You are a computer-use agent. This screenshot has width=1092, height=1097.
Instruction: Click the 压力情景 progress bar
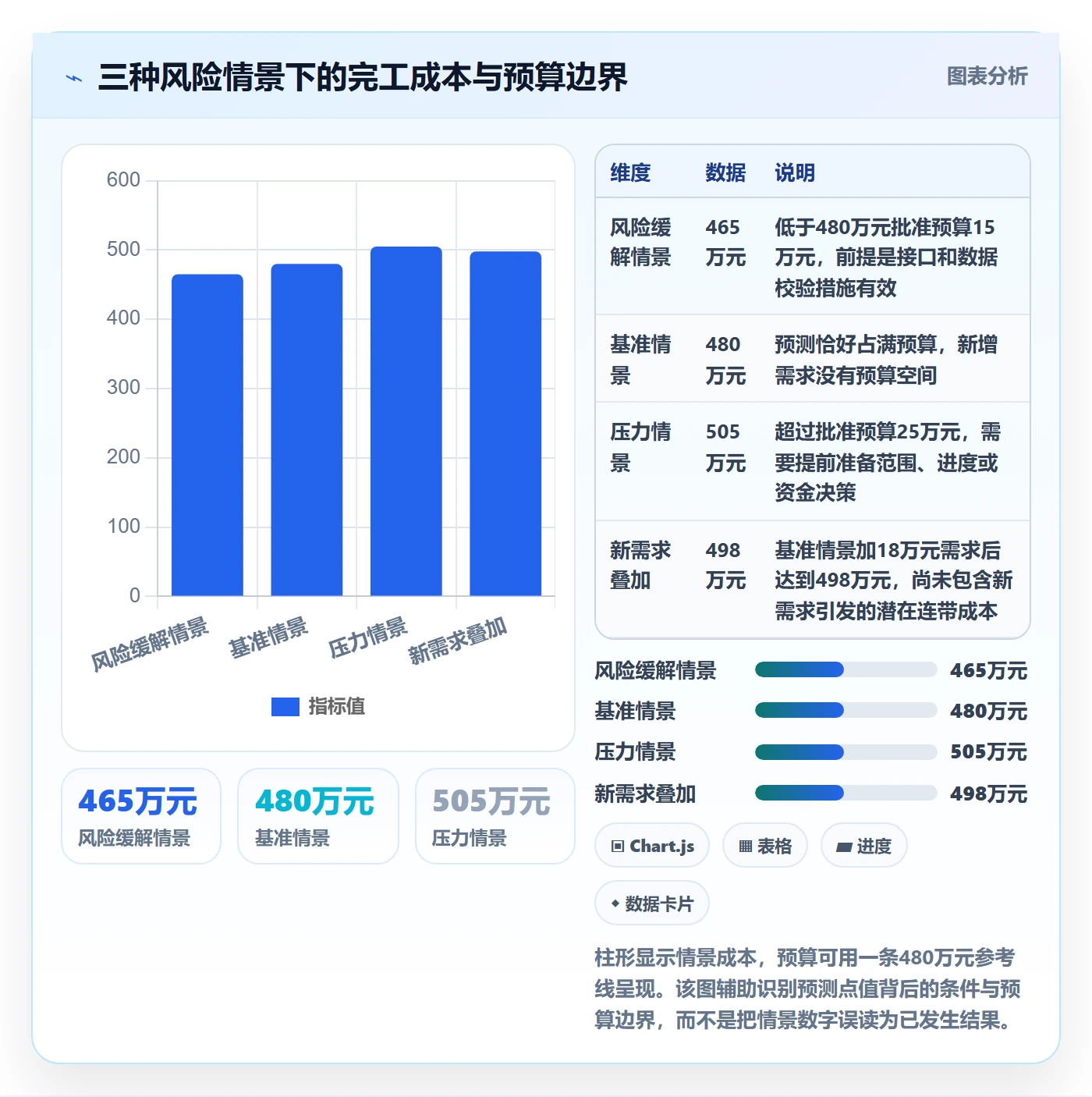(x=846, y=751)
